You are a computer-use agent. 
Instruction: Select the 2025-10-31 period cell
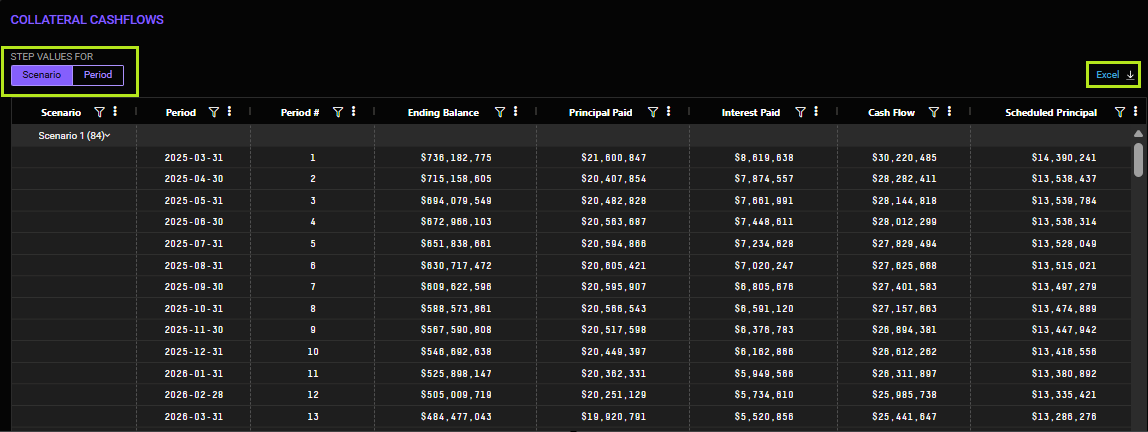[193, 308]
